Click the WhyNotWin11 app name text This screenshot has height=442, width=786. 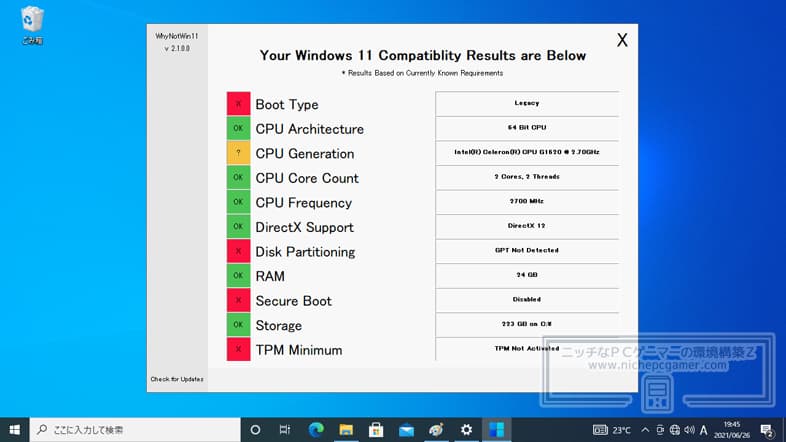point(176,36)
